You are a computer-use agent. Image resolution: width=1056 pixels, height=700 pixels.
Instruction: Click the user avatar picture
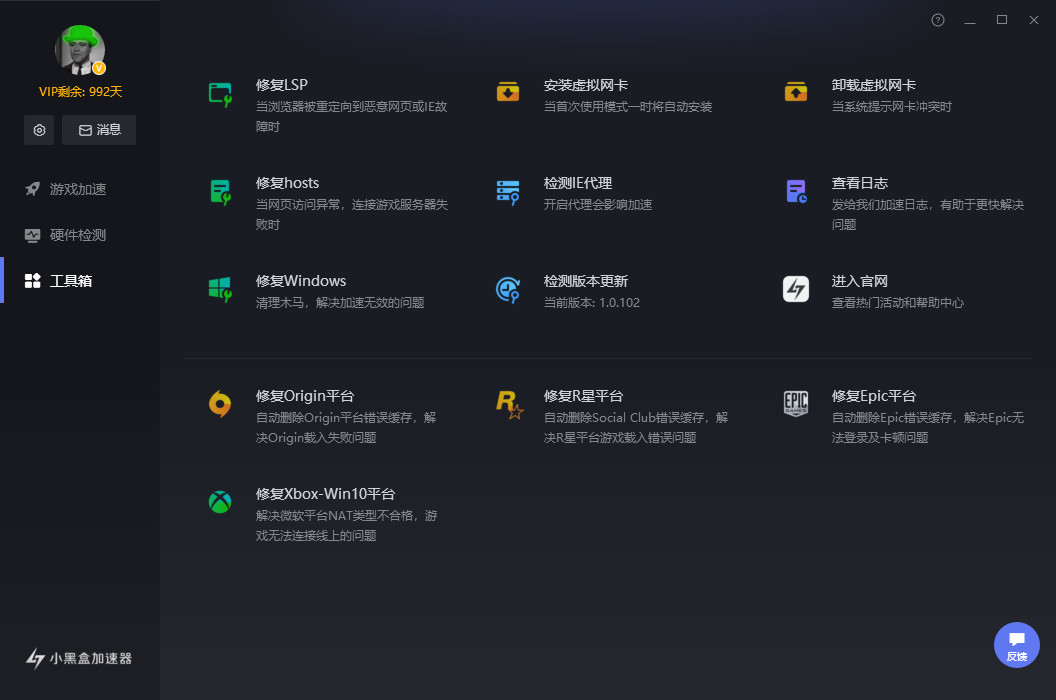79,49
